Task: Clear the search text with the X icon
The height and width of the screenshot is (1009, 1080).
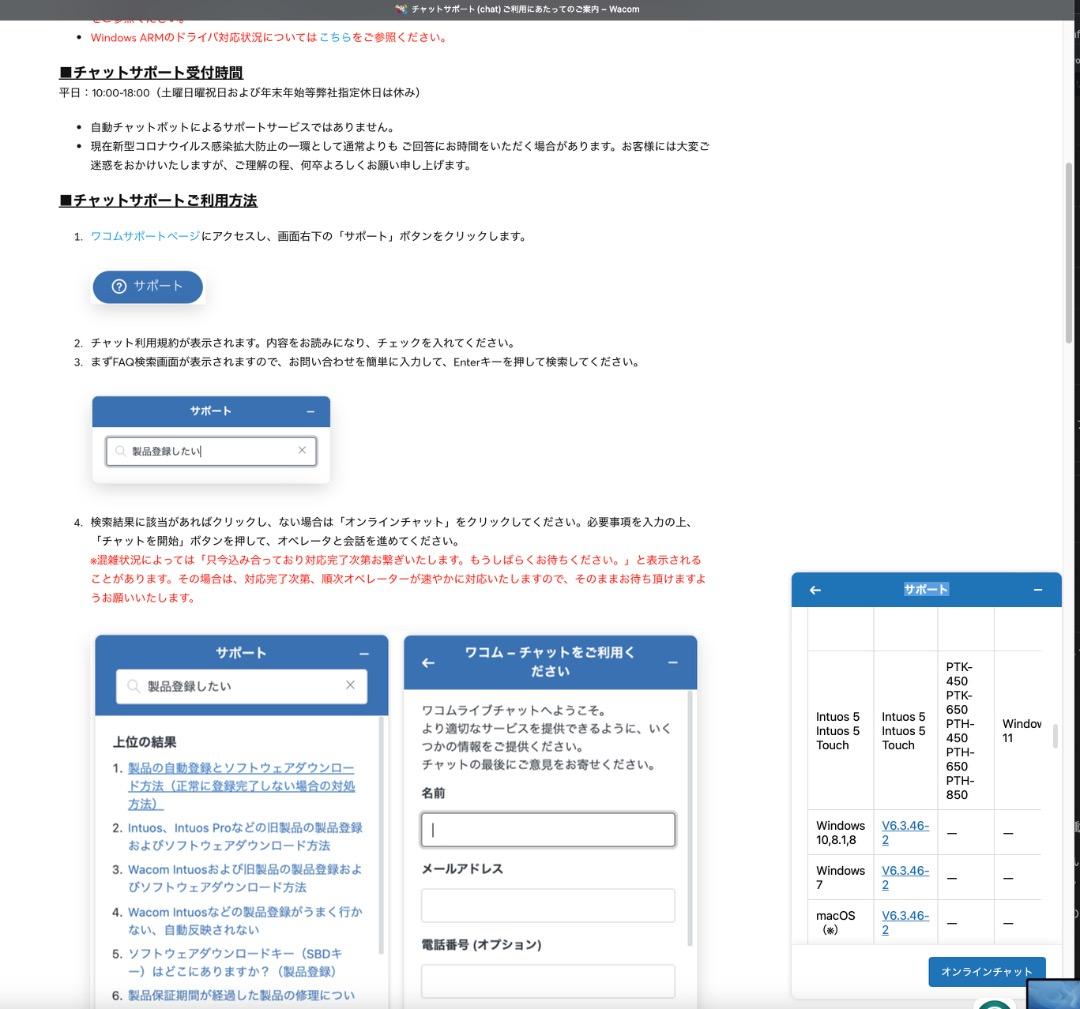Action: coord(302,450)
